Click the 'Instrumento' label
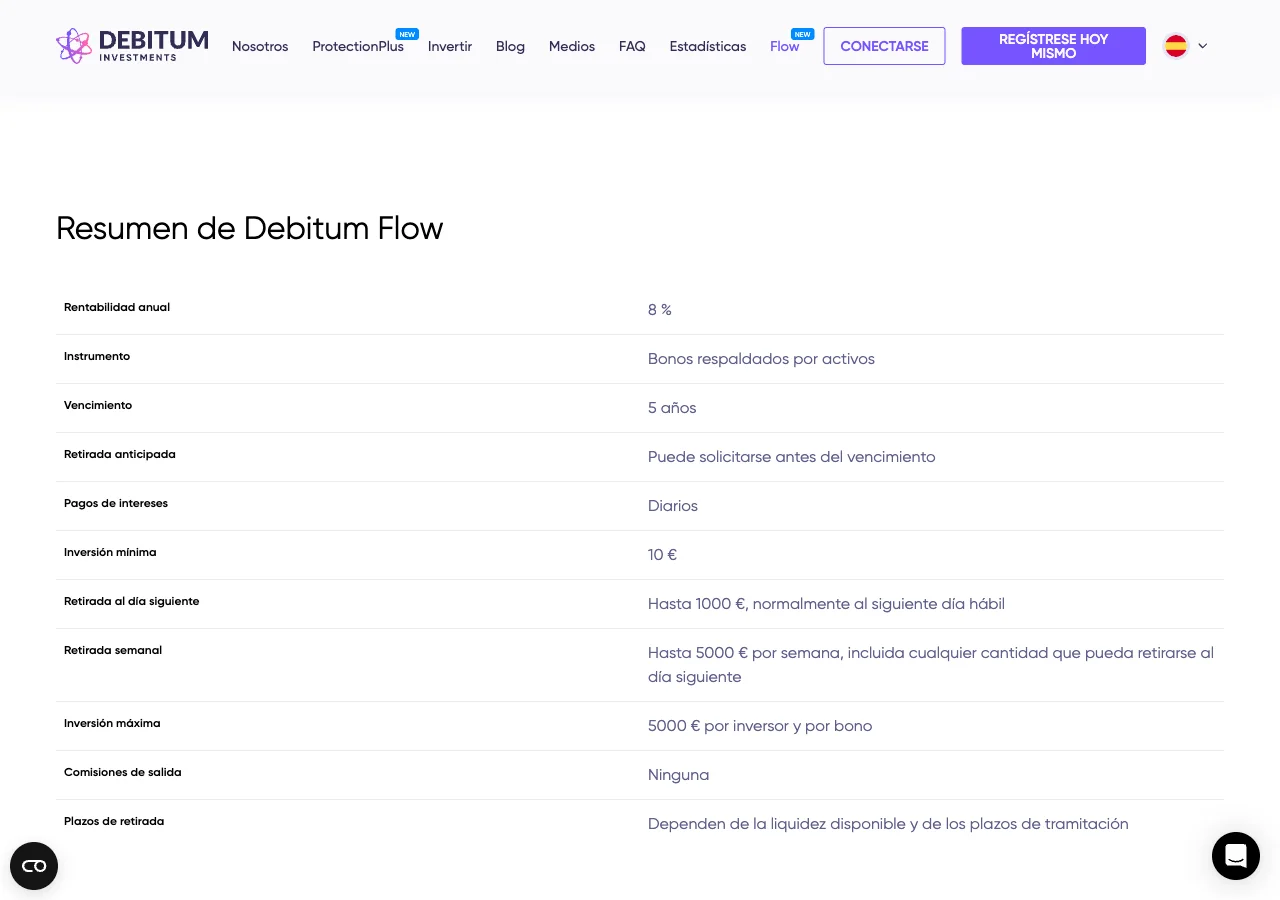The image size is (1280, 900). [x=97, y=356]
